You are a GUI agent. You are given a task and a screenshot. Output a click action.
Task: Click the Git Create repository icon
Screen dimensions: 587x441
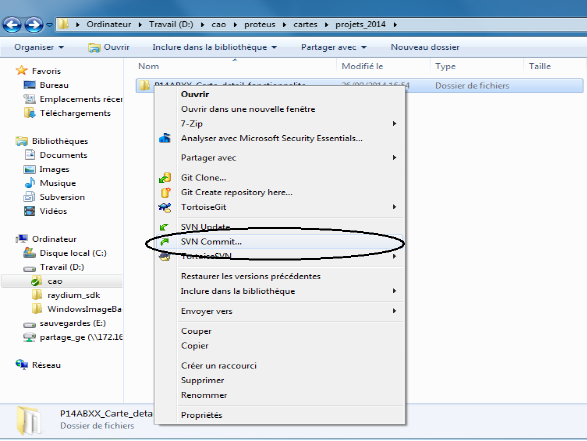tap(165, 192)
